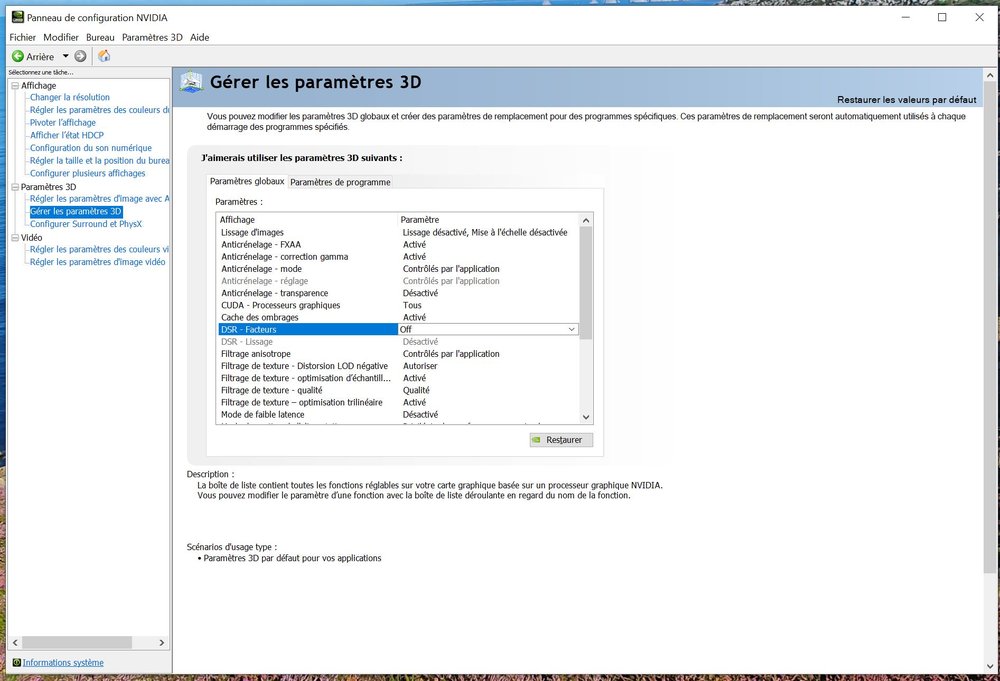Select CUDA - Processeurs graphiques row
Viewport: 1000px width, 681px height.
click(399, 305)
